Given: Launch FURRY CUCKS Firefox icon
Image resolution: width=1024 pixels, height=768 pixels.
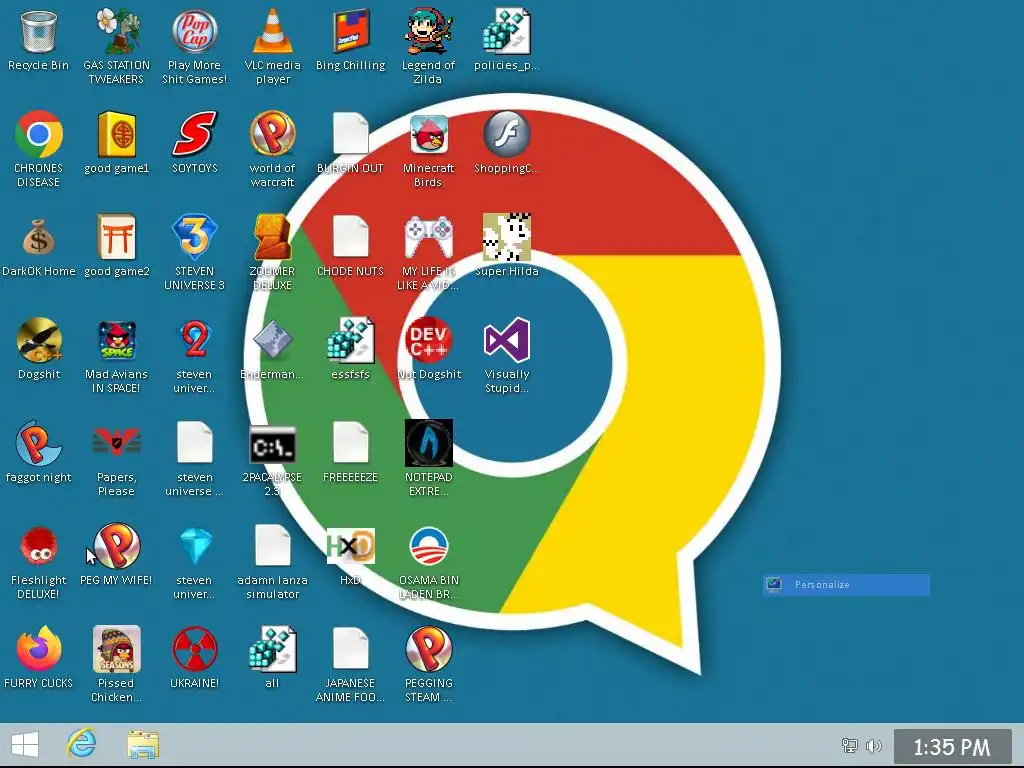Looking at the screenshot, I should point(39,648).
